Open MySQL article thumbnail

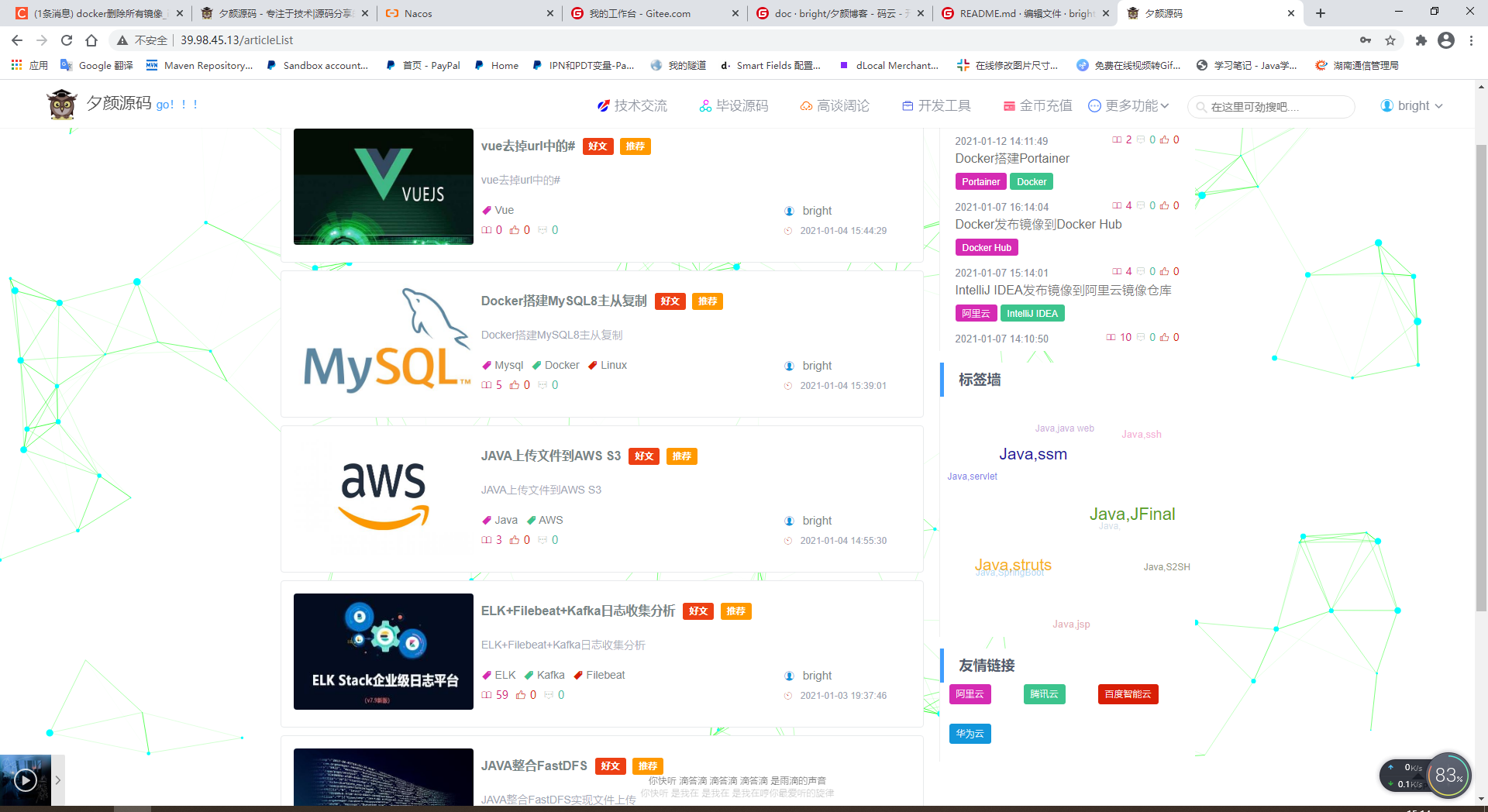384,342
